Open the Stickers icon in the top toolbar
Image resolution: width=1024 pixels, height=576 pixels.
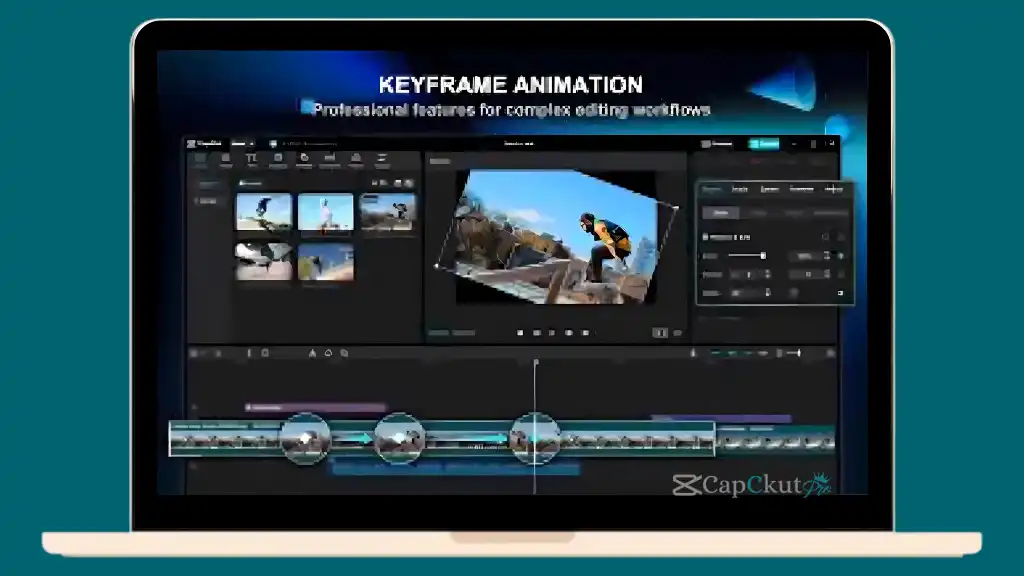[278, 160]
